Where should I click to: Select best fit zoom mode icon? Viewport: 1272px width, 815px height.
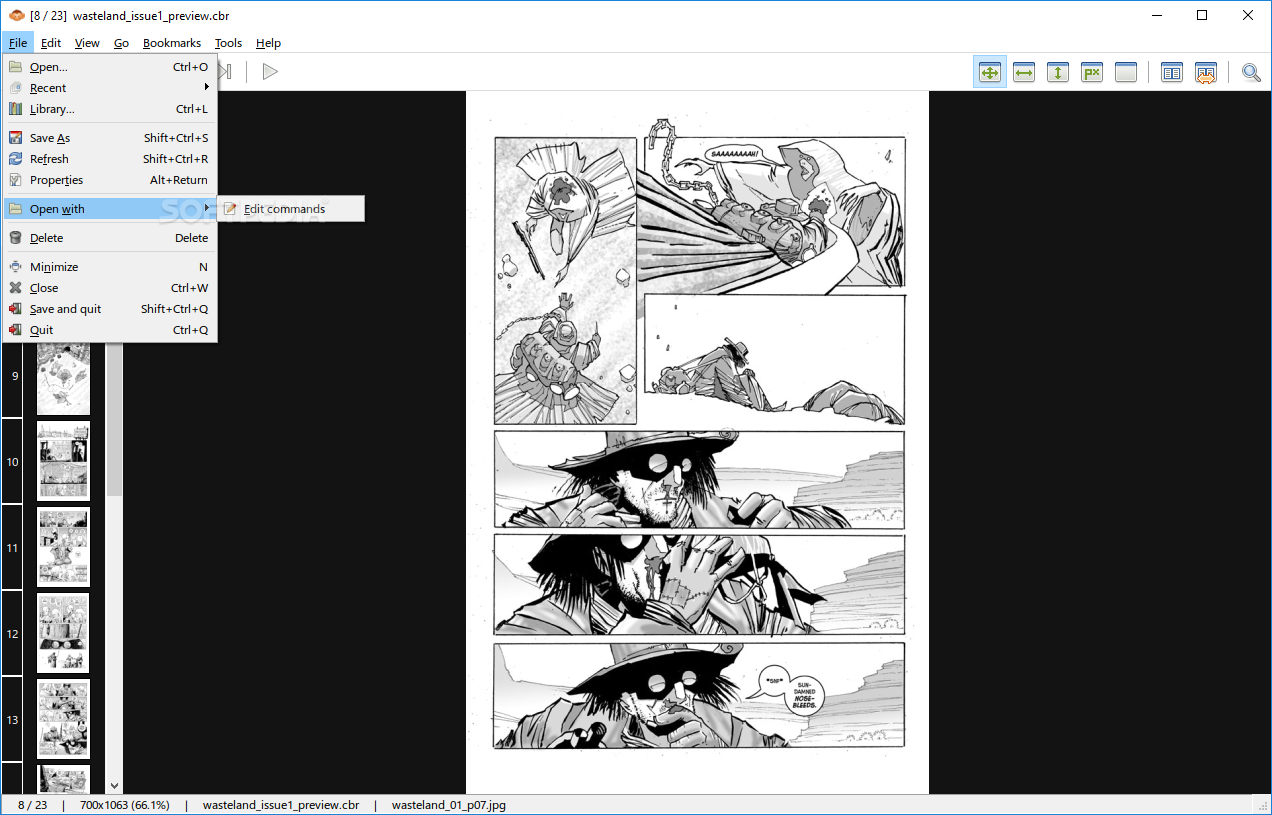coord(990,72)
